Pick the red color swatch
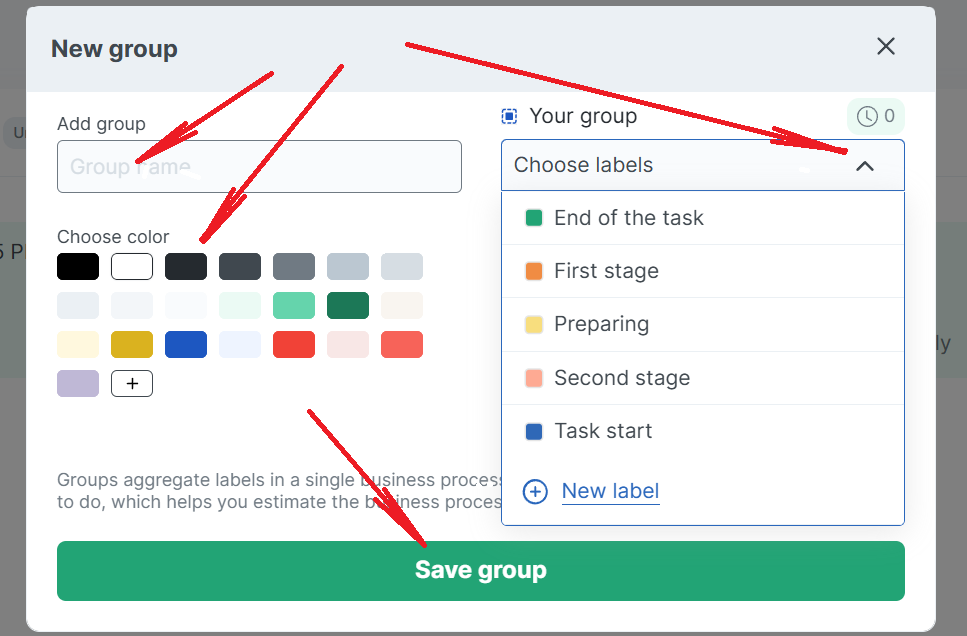The image size is (967, 636). click(x=294, y=344)
